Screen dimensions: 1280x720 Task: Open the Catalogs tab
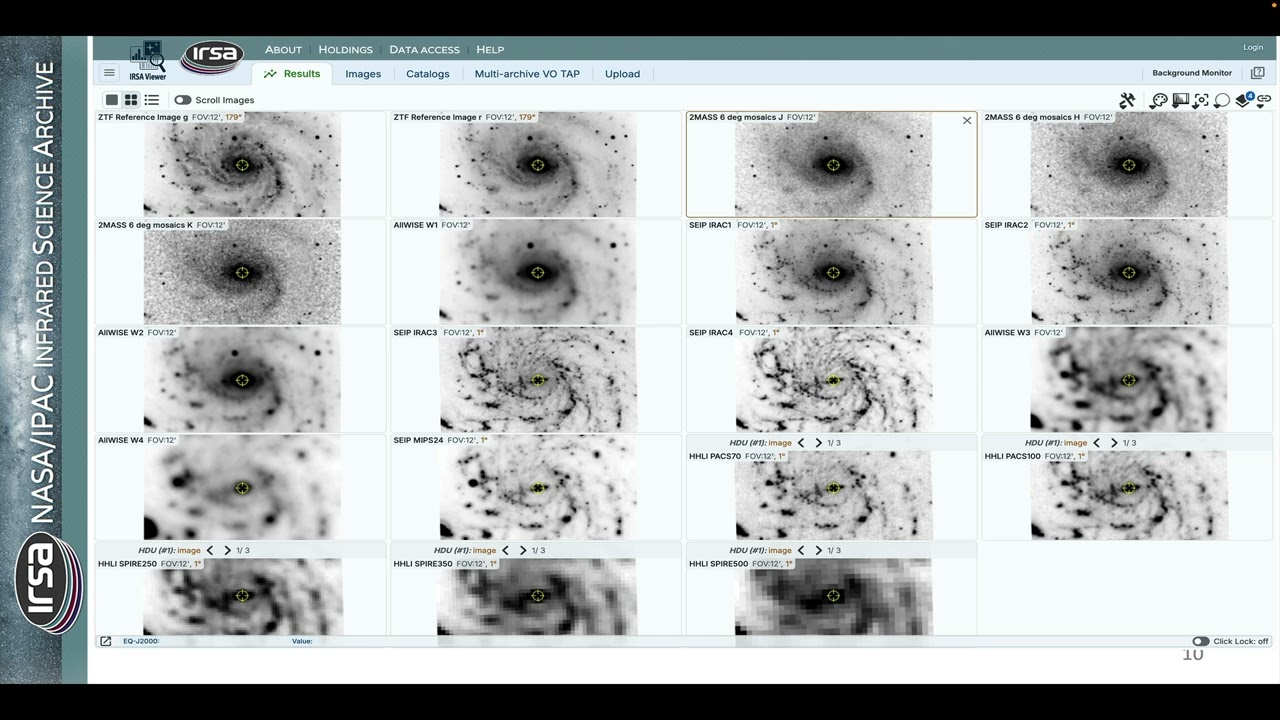428,74
